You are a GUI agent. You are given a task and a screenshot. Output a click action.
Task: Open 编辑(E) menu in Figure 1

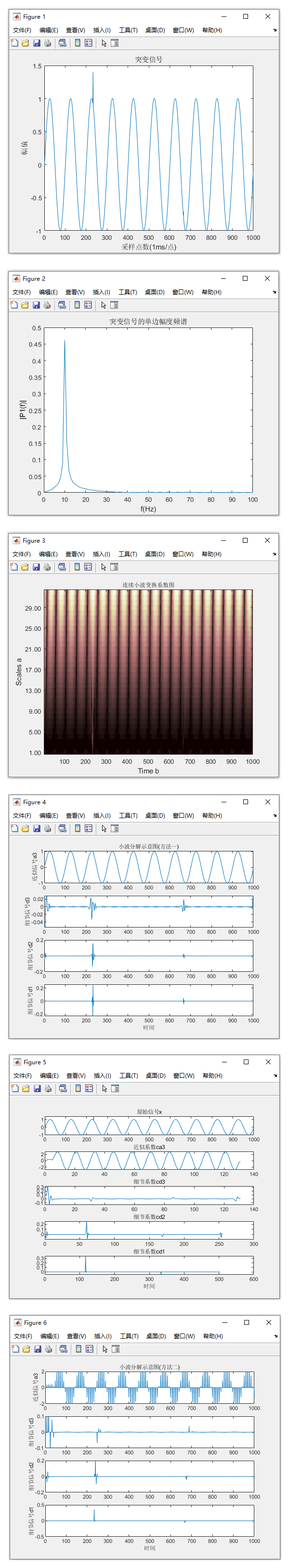[x=49, y=30]
